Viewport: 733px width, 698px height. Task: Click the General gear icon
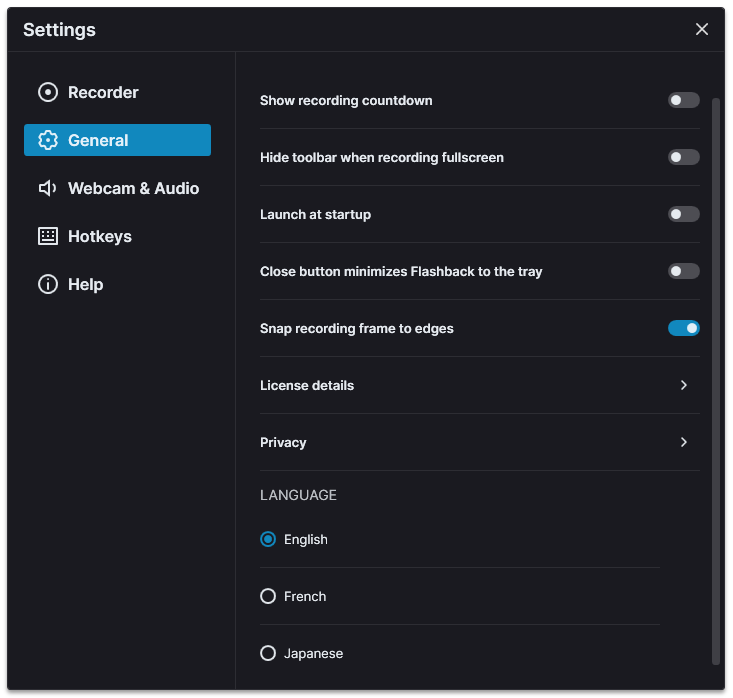pyautogui.click(x=48, y=140)
